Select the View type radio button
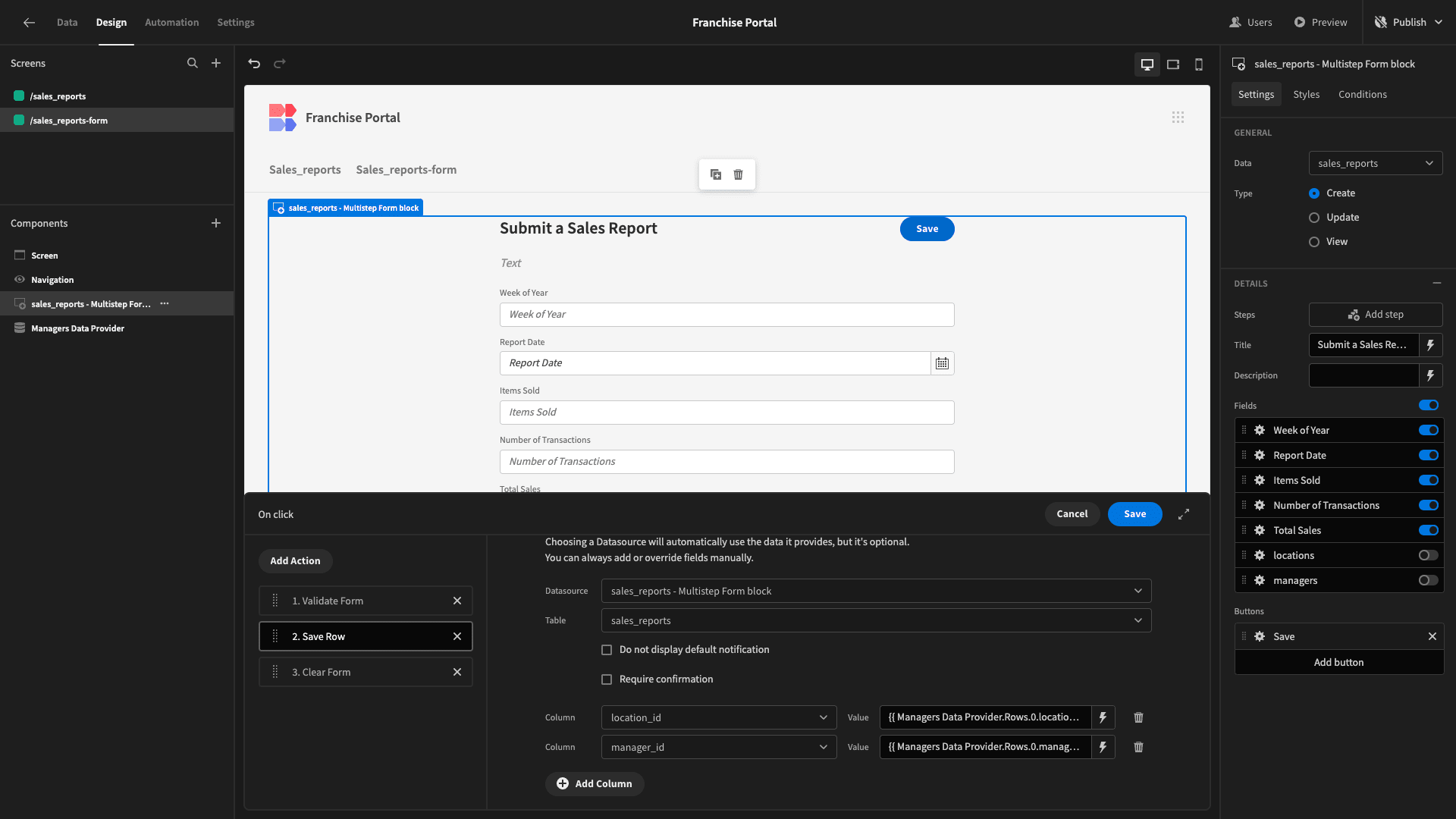 pyautogui.click(x=1314, y=242)
